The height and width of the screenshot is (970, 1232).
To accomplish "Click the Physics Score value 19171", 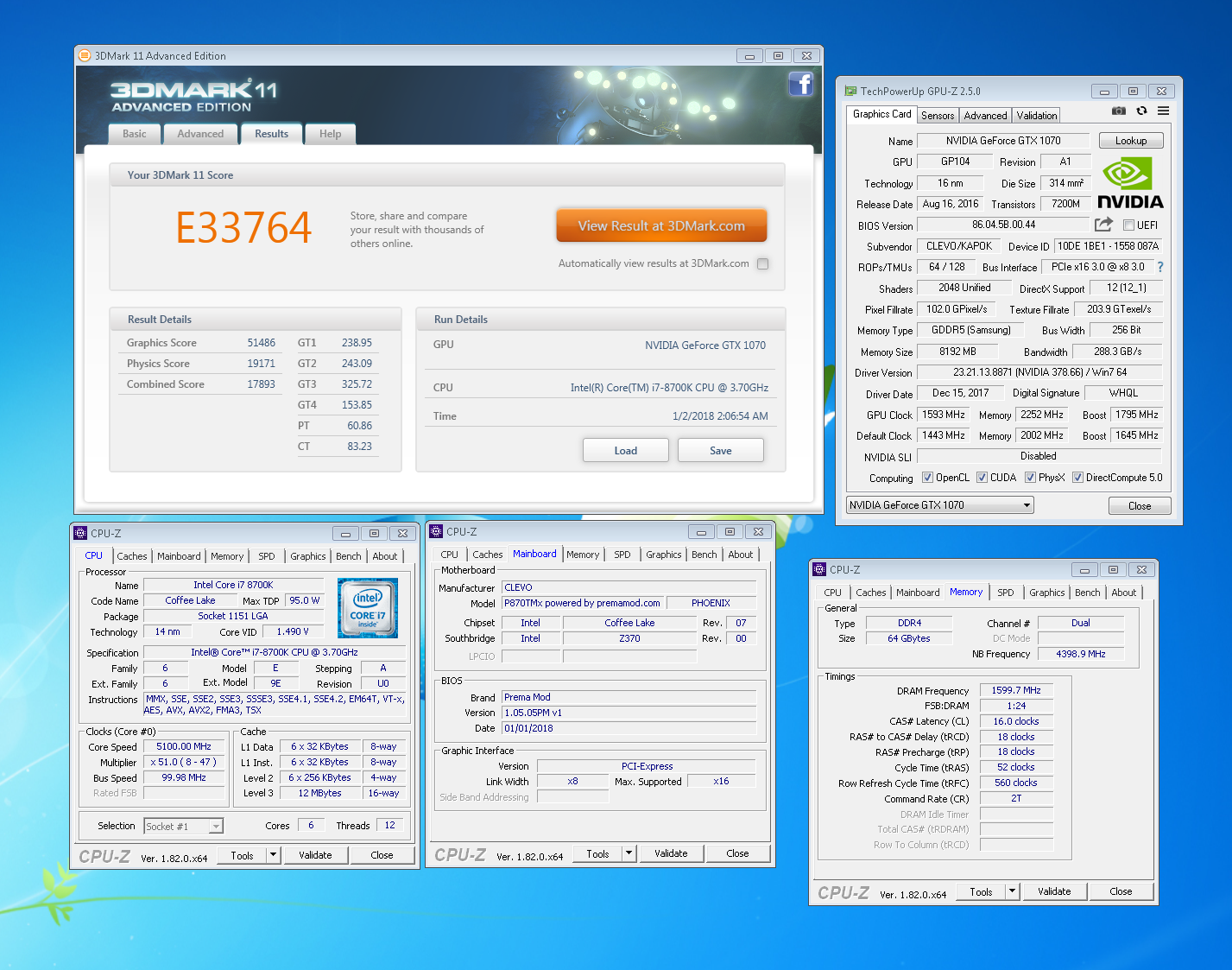I will pyautogui.click(x=261, y=364).
